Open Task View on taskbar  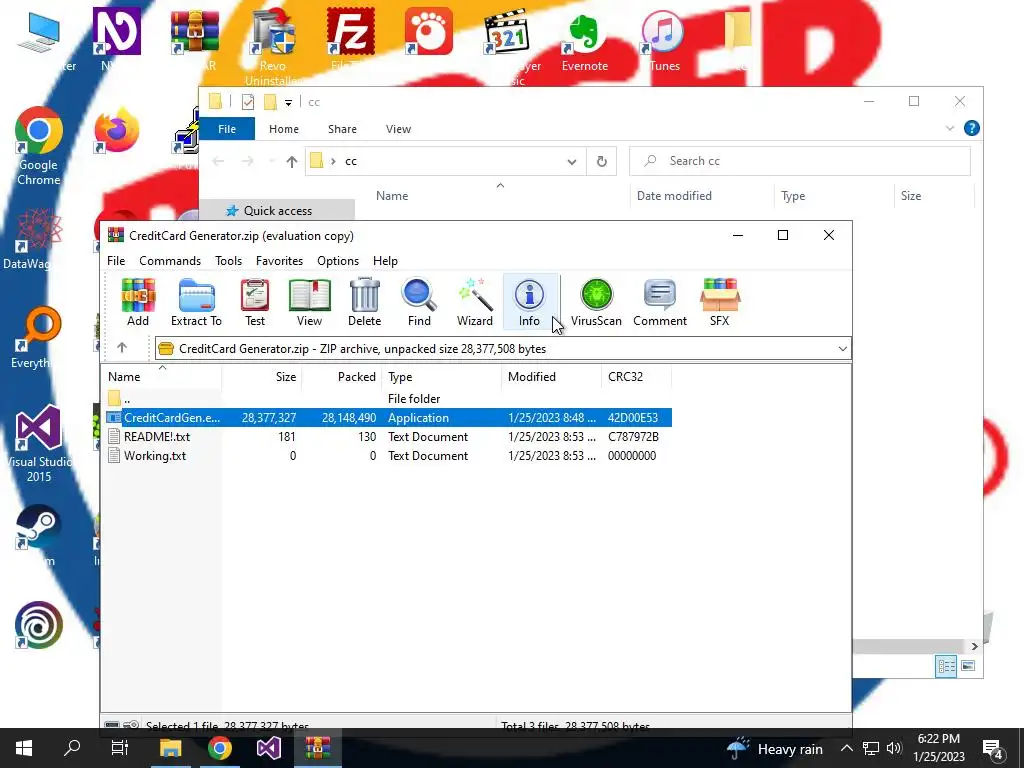tap(120, 748)
